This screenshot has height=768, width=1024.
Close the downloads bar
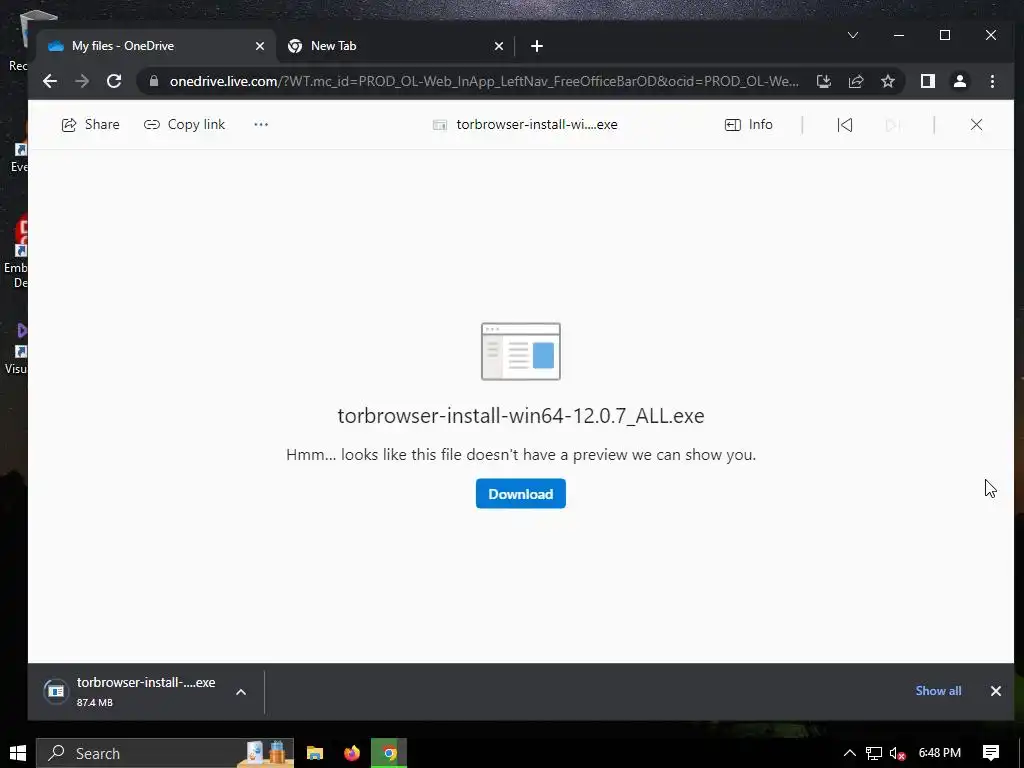(996, 691)
